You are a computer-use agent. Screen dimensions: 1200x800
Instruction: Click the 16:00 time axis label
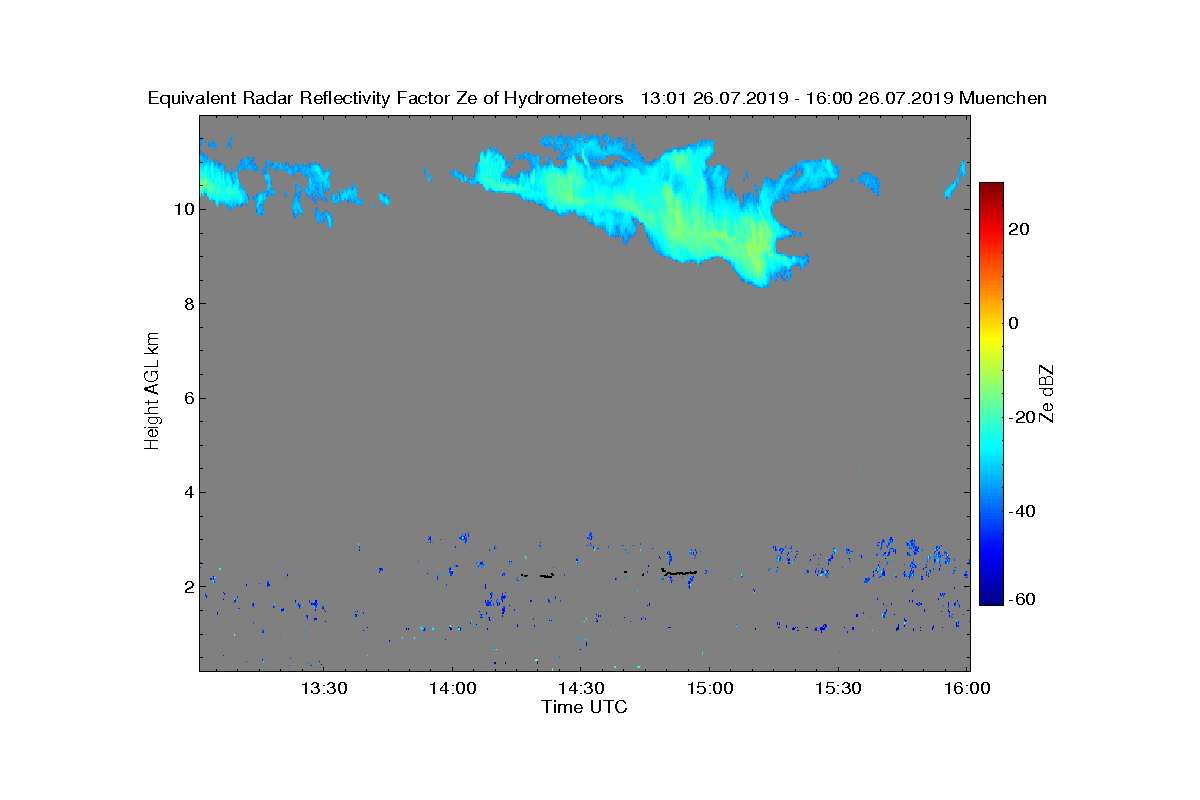tap(967, 688)
